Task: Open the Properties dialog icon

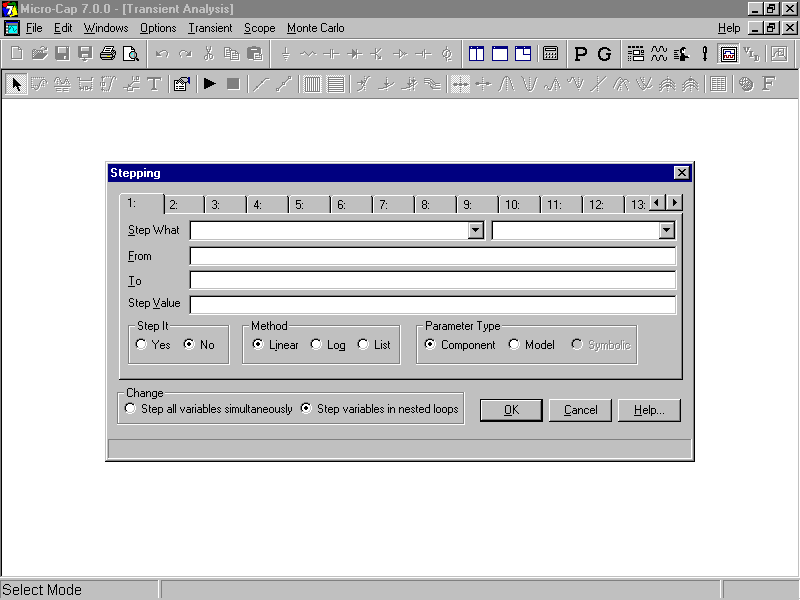Action: (182, 84)
